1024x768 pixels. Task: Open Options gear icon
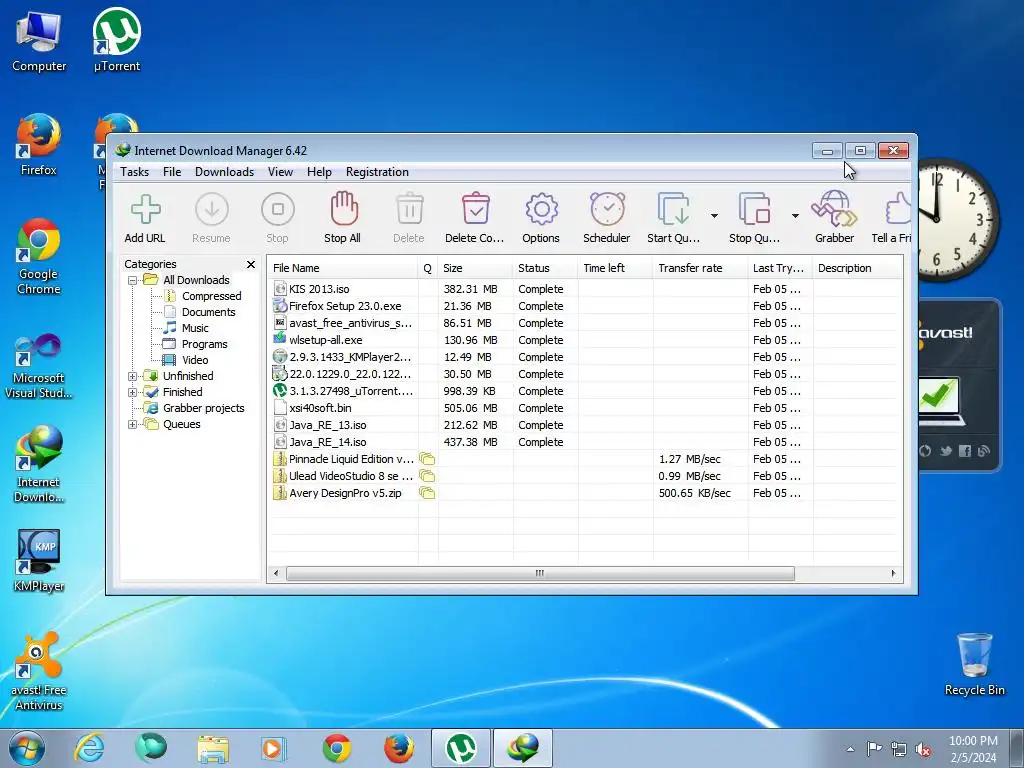click(x=541, y=209)
